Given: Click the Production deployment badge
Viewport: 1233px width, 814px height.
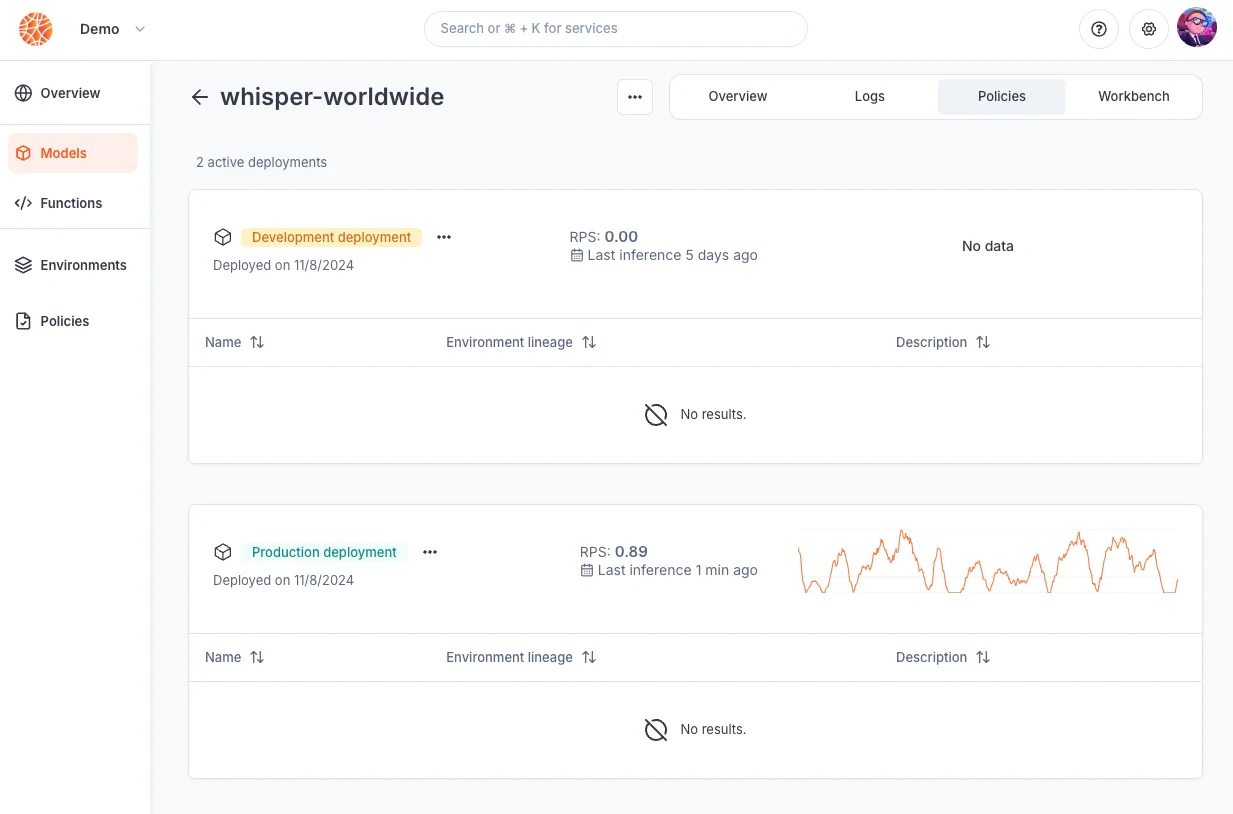Looking at the screenshot, I should [x=324, y=552].
